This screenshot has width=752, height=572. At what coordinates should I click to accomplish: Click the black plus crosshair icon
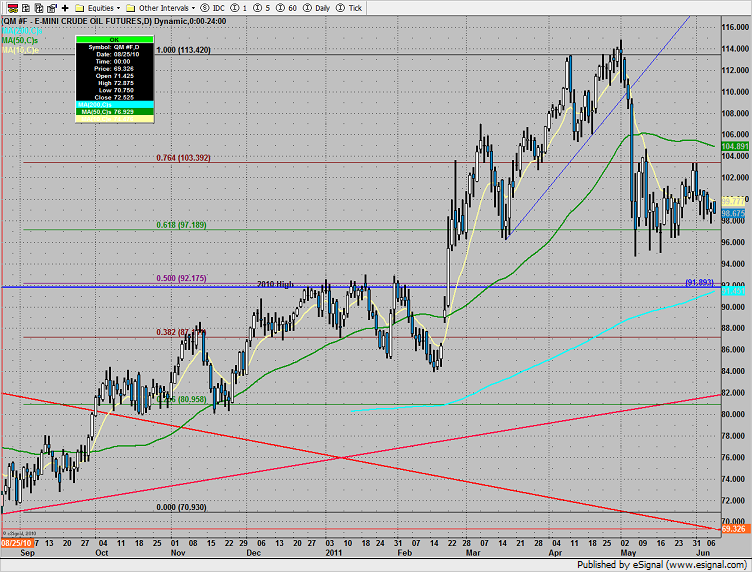(65, 8)
